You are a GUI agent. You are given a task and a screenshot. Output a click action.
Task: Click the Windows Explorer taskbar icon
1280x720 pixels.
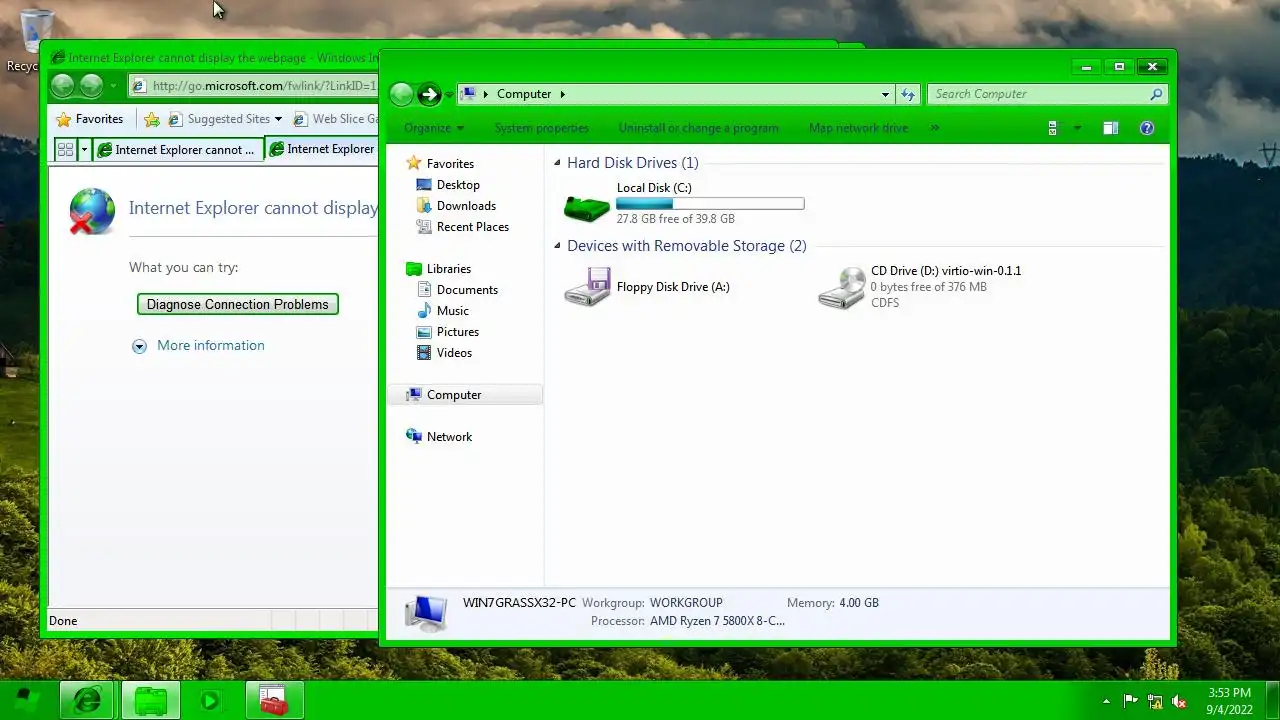(x=151, y=700)
